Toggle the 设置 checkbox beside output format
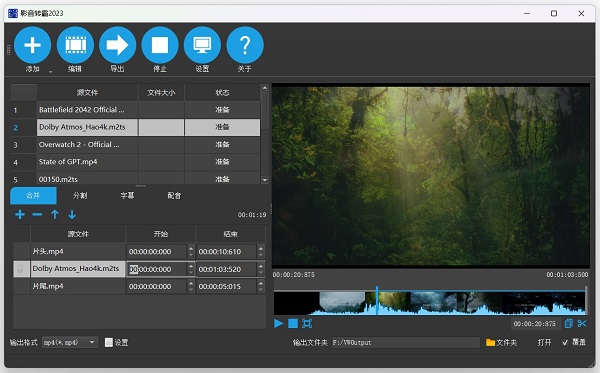This screenshot has height=373, width=600. click(109, 342)
